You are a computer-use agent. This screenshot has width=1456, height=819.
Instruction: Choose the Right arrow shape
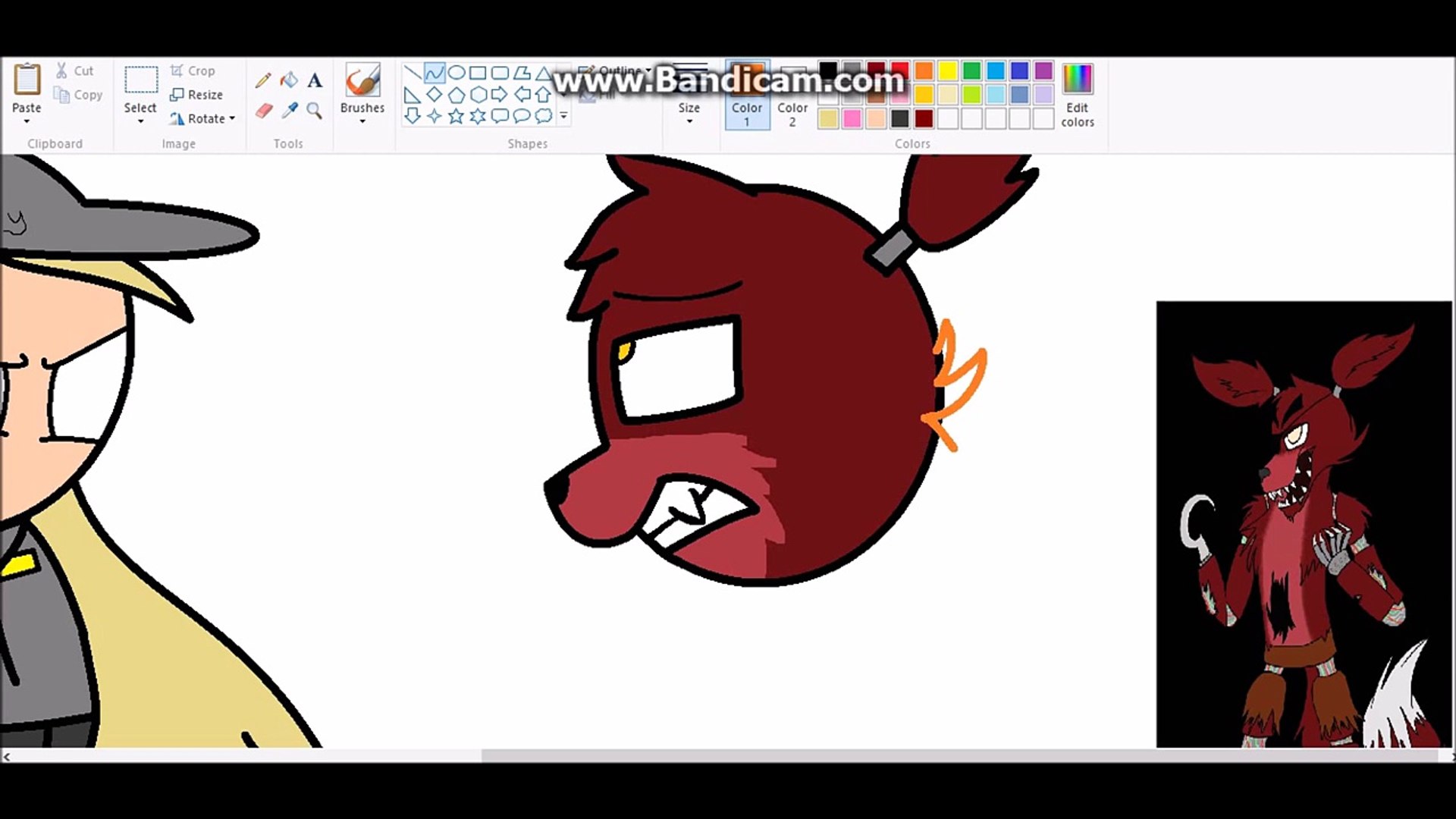(500, 95)
